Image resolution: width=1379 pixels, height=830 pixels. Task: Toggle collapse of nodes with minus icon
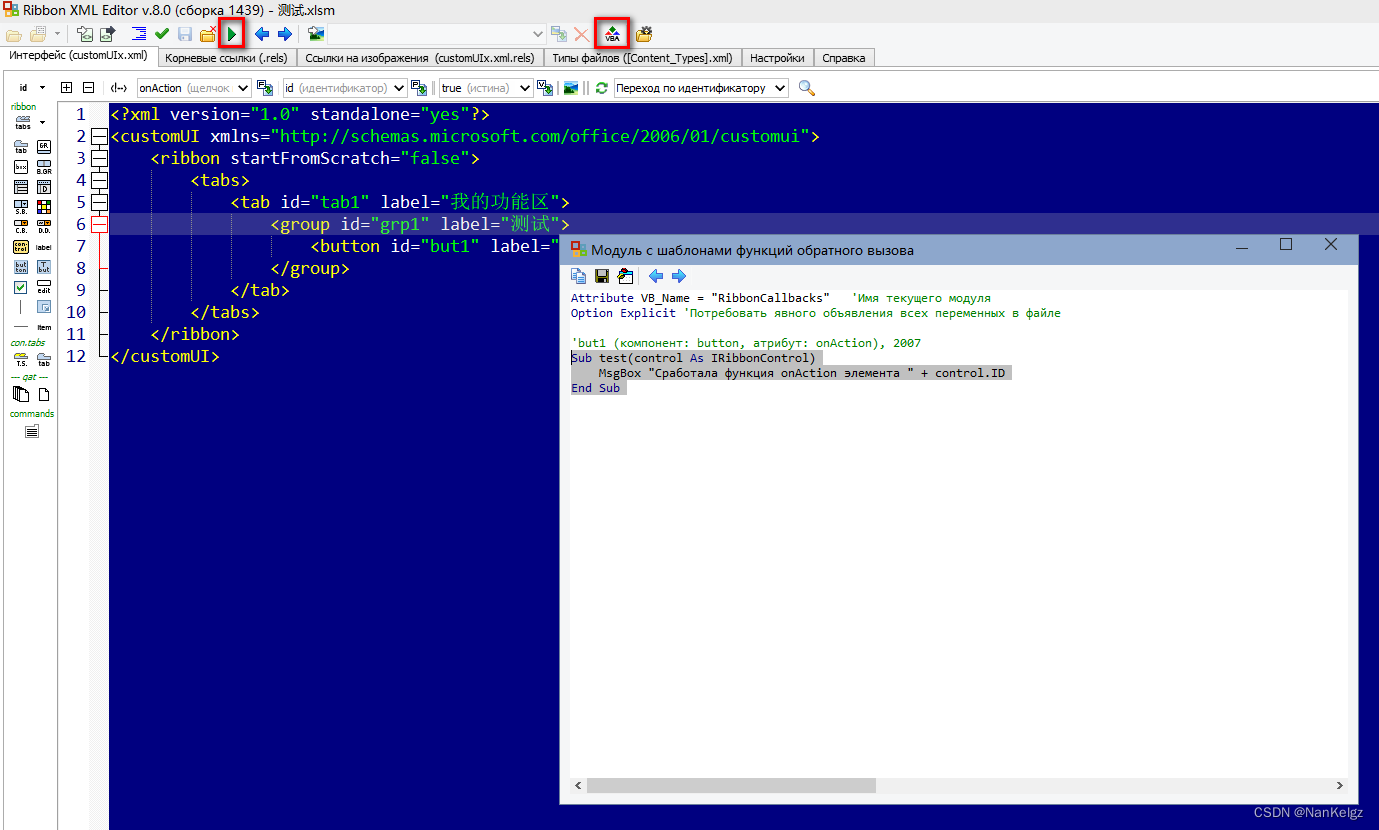point(89,87)
